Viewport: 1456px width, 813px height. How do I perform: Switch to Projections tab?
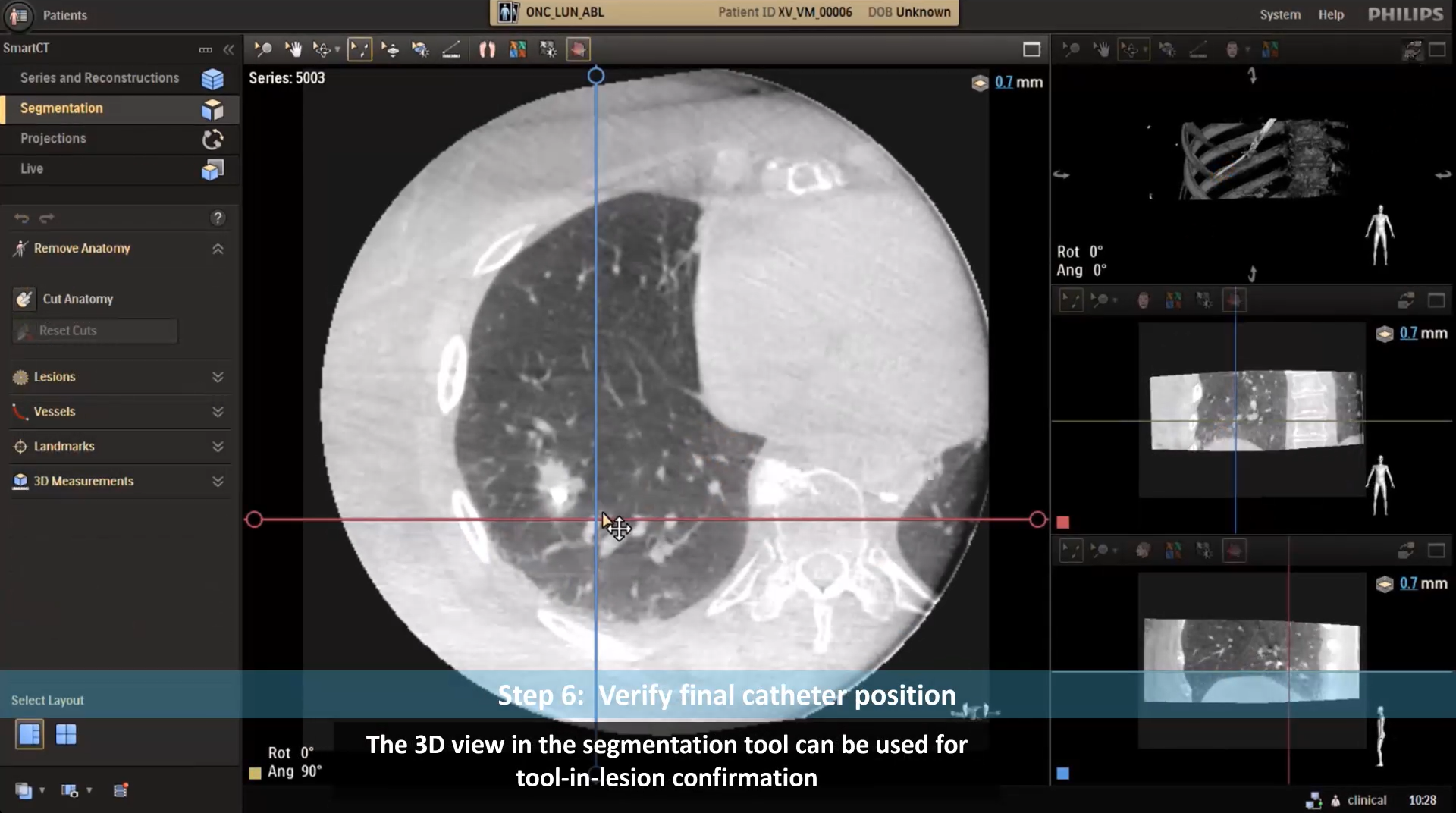[120, 139]
